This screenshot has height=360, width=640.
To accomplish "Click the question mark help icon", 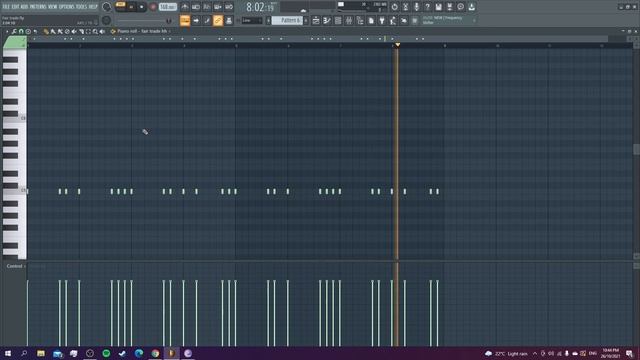I will (427, 7).
